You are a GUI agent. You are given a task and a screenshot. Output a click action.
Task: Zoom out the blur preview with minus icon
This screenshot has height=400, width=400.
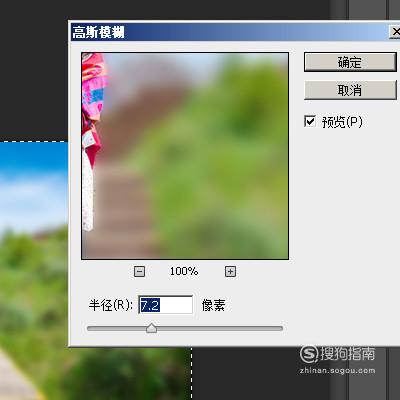pyautogui.click(x=139, y=271)
